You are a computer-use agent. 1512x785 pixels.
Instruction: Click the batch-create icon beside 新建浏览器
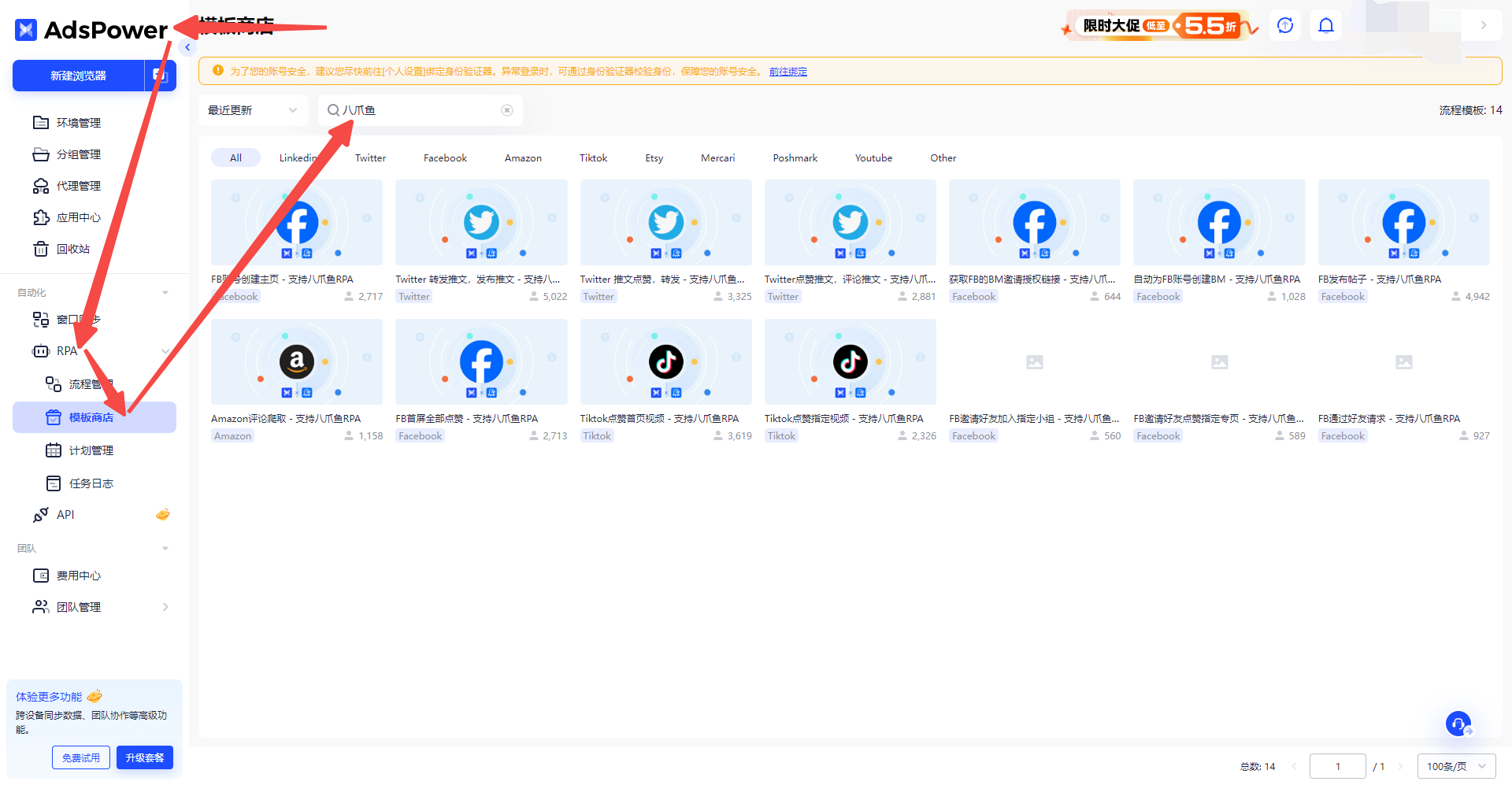click(x=161, y=76)
